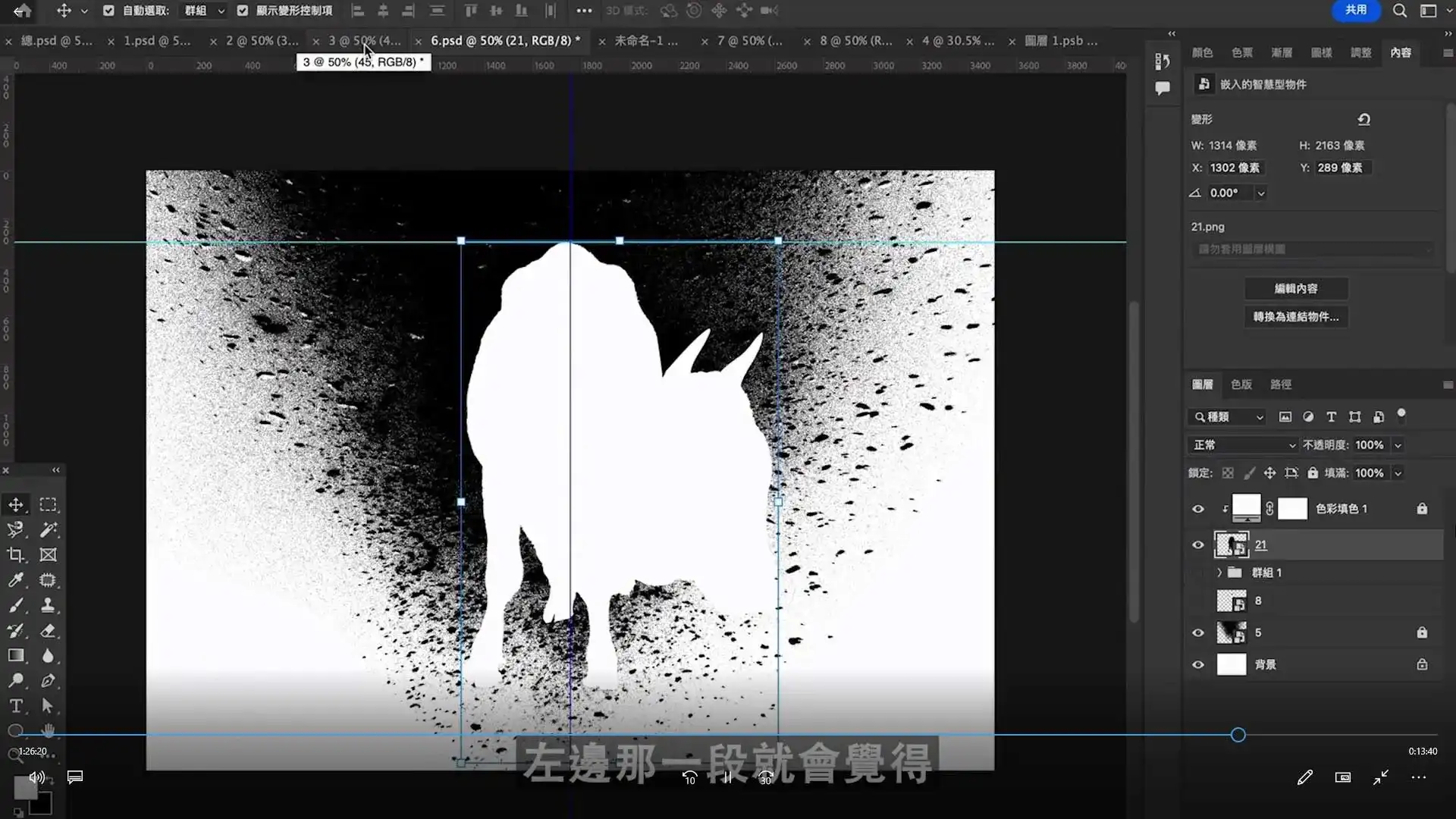The height and width of the screenshot is (819, 1456).
Task: Uncheck the 自動選取 checkbox
Action: 108,11
